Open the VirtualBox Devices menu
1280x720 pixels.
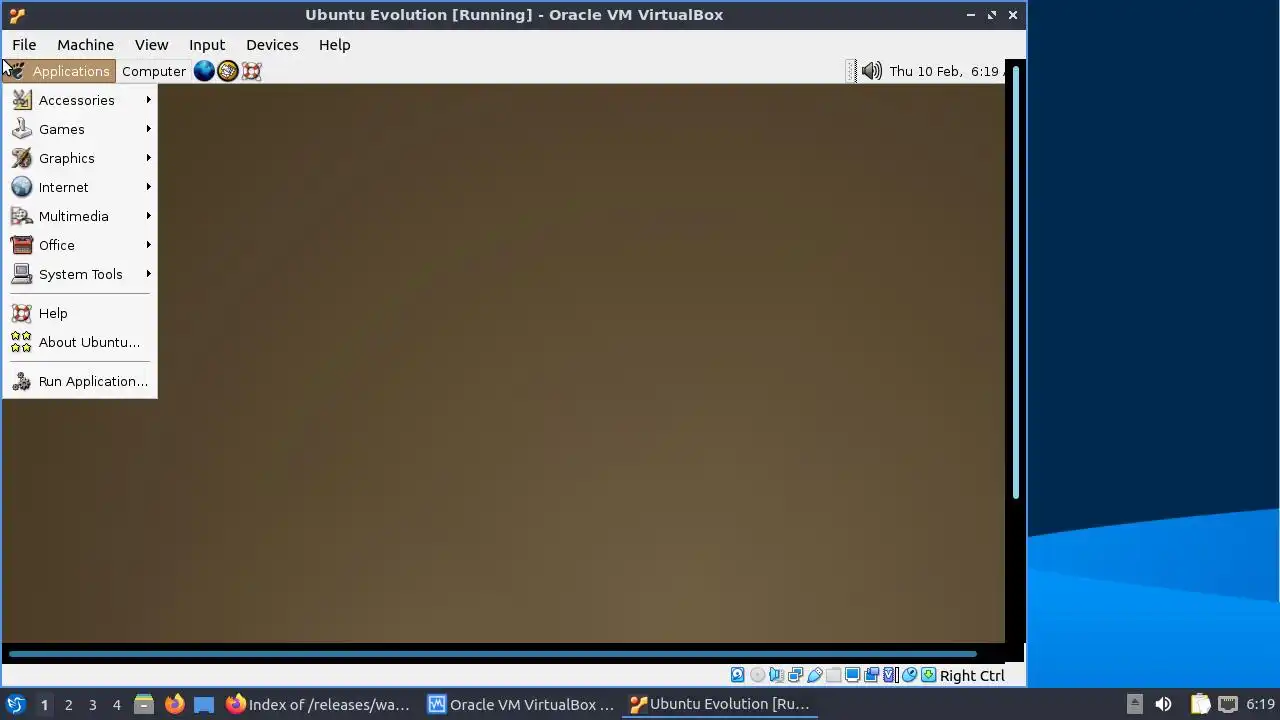(272, 45)
